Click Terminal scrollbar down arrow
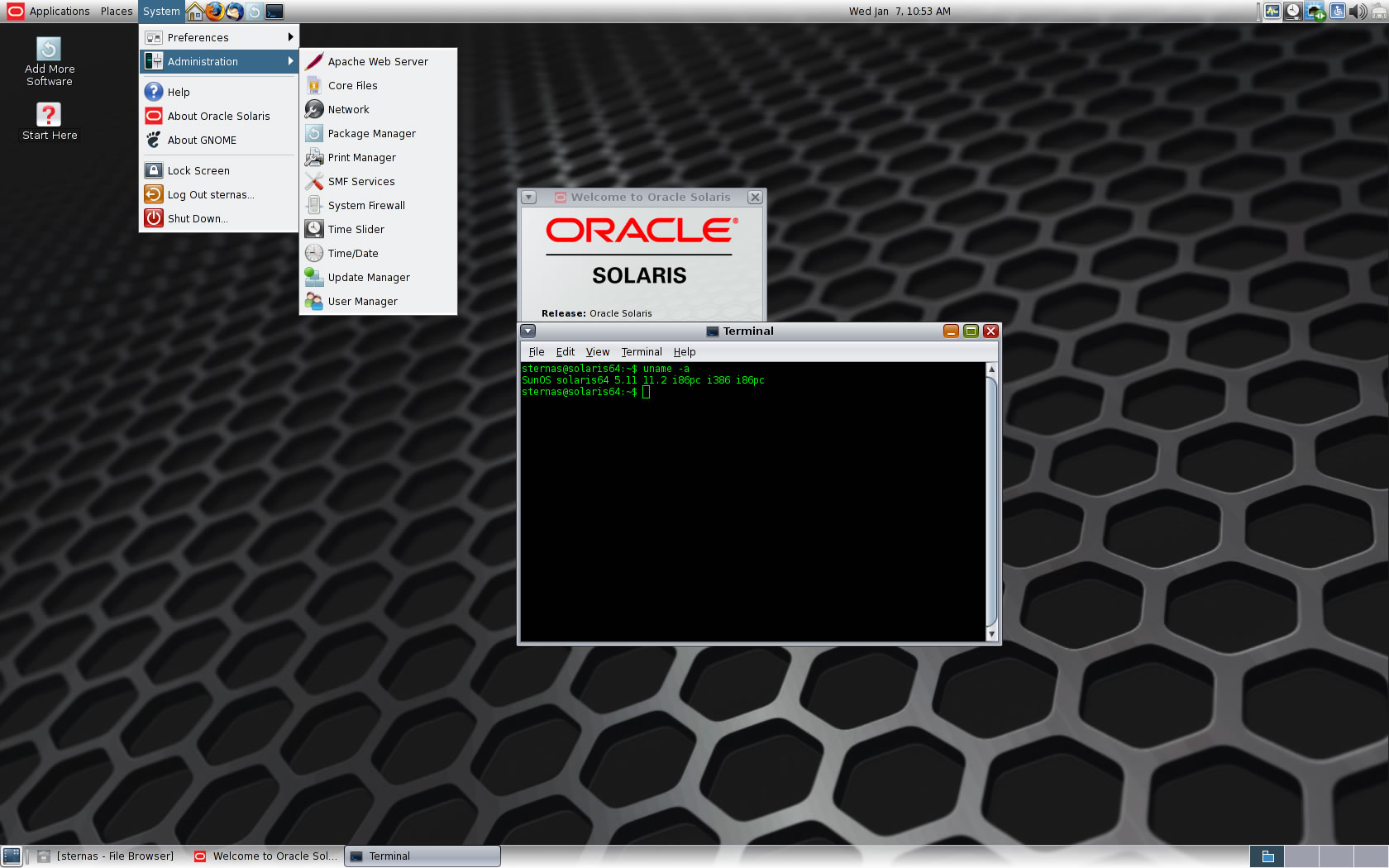This screenshot has height=868, width=1389. 992,634
